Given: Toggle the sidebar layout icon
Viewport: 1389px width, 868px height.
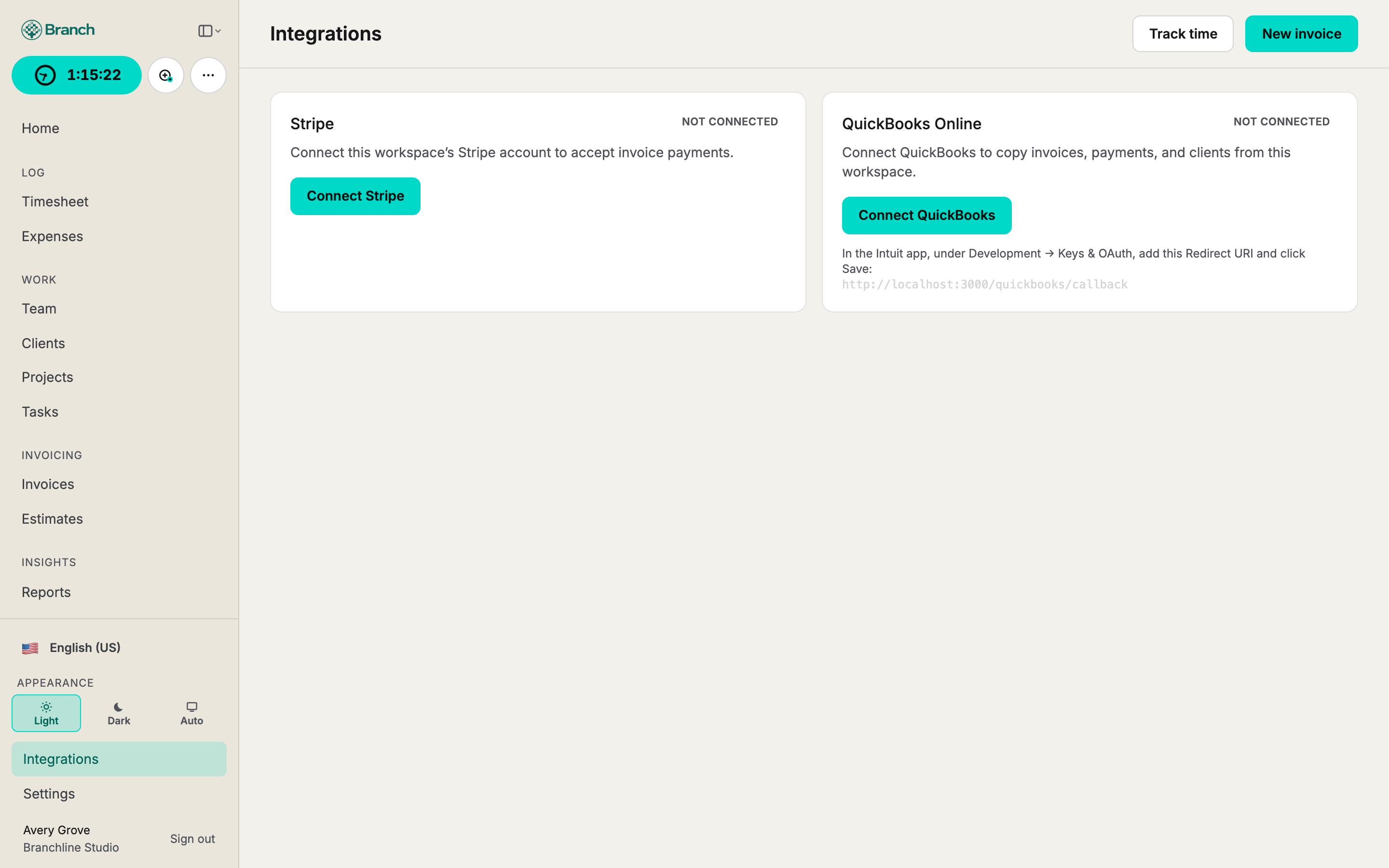Looking at the screenshot, I should 205,31.
